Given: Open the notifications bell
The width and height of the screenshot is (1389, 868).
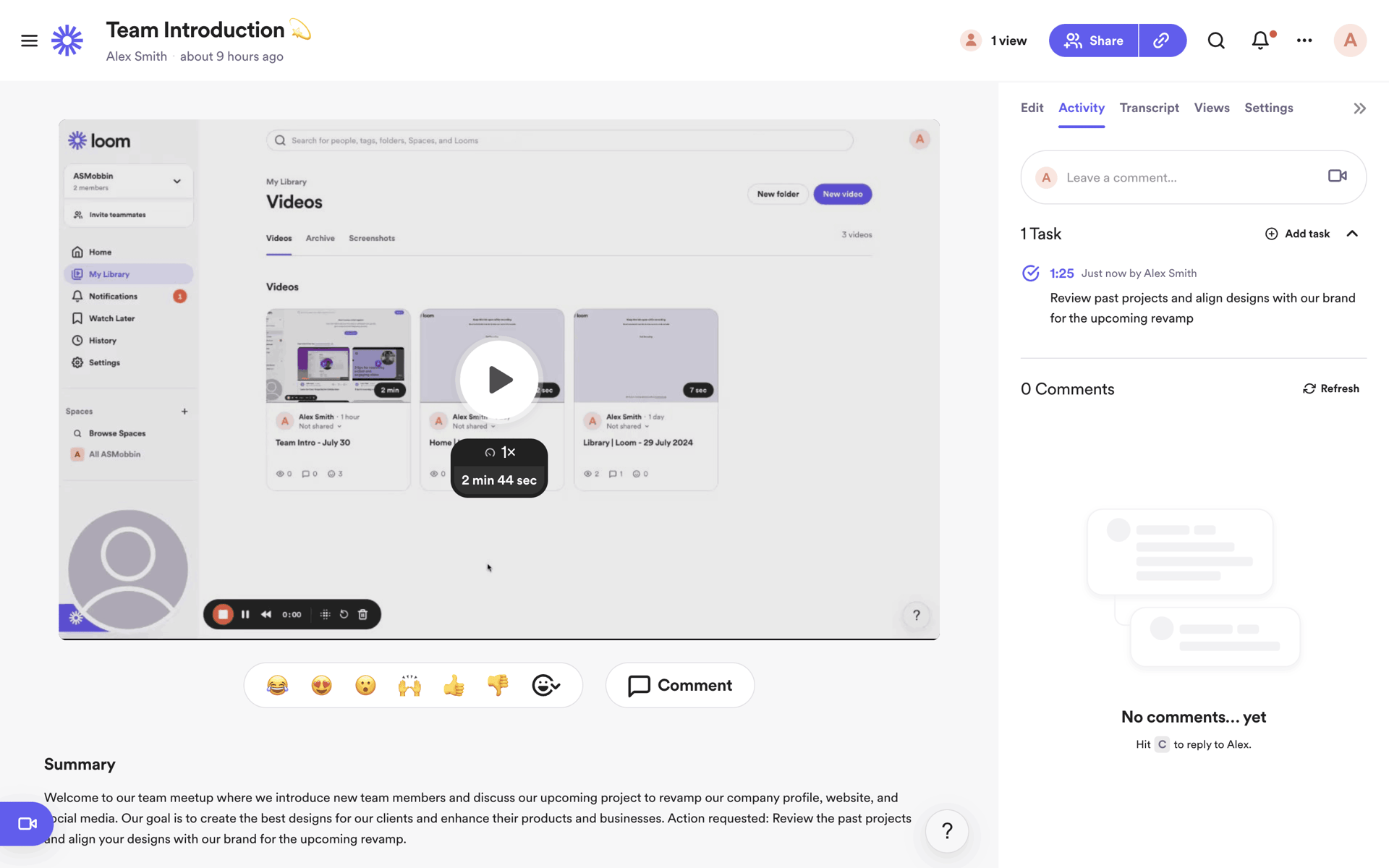Looking at the screenshot, I should [x=1261, y=41].
